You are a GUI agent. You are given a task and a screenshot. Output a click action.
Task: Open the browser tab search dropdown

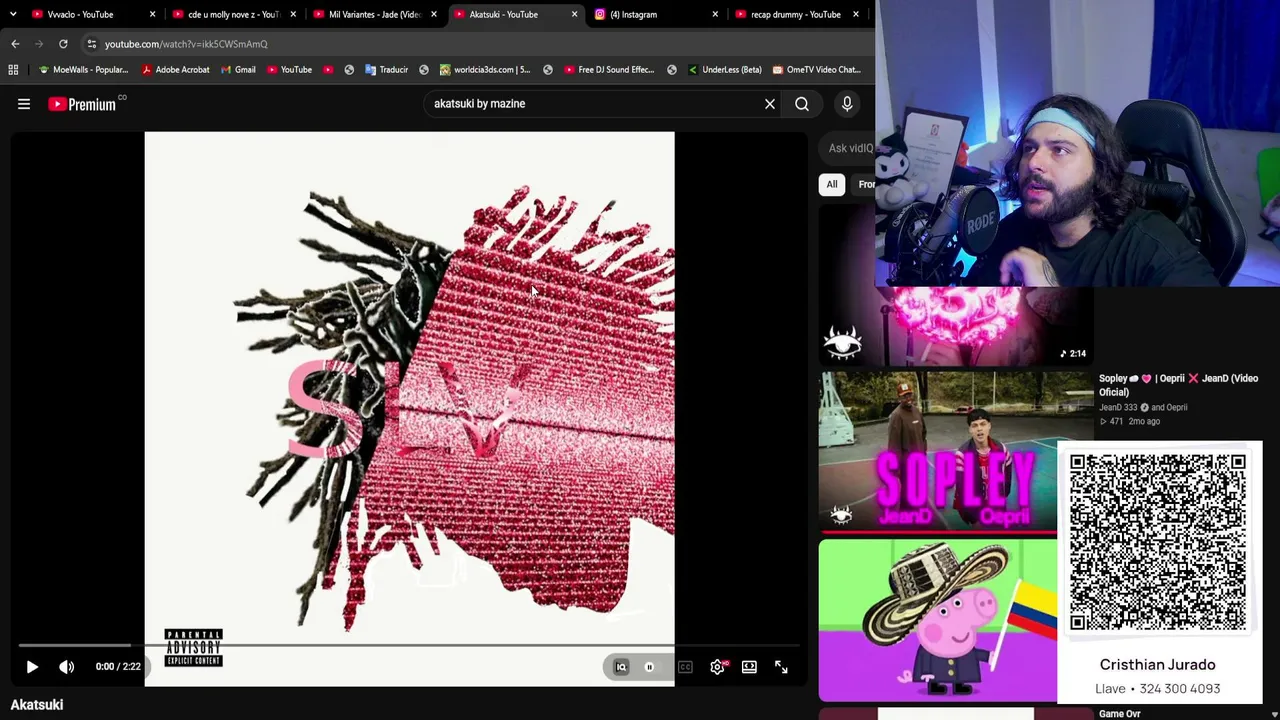pos(12,14)
